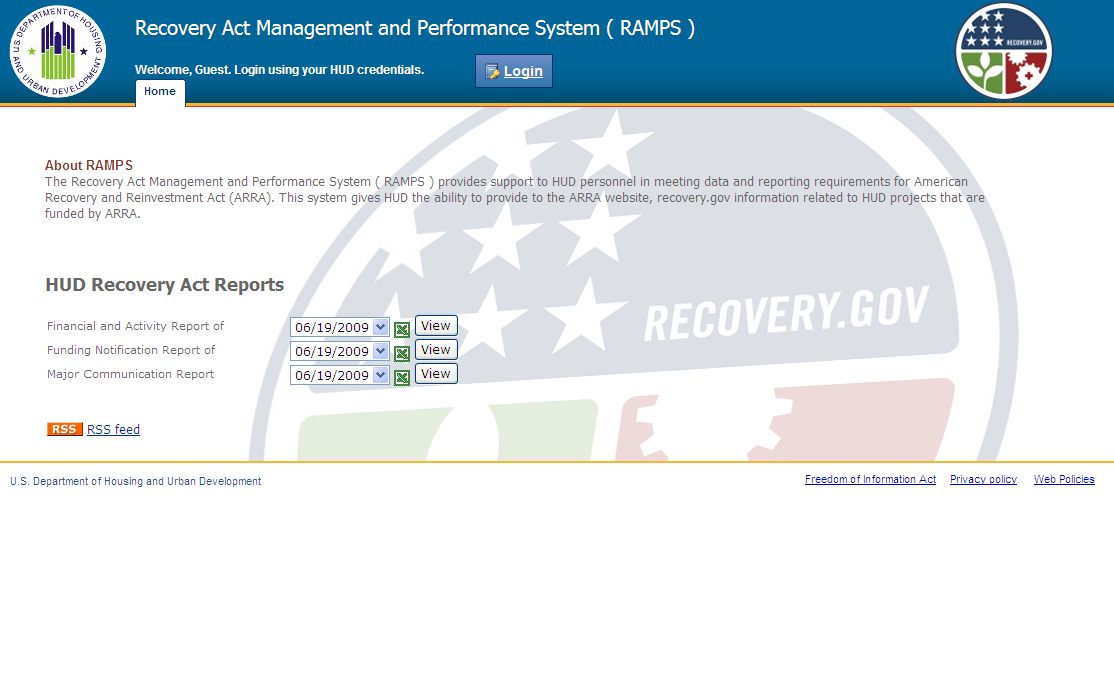The image size is (1114, 698).
Task: Click the orange RSS badge icon
Action: (x=65, y=429)
